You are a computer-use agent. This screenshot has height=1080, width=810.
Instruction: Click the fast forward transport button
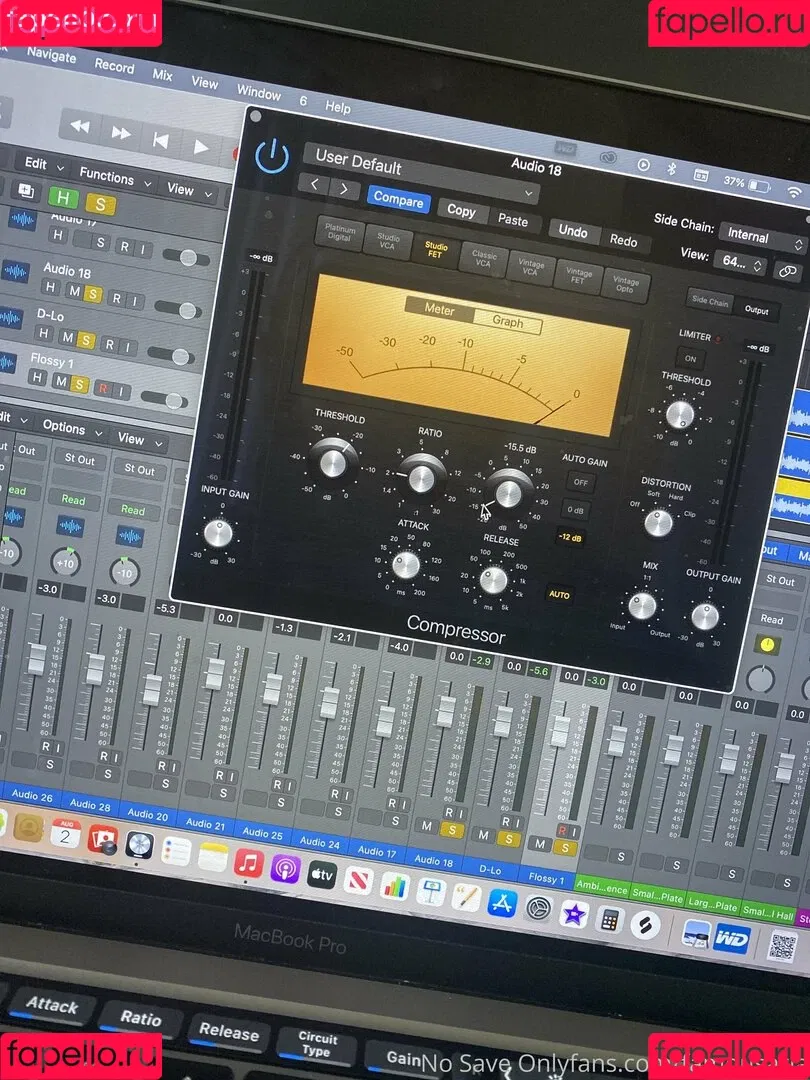point(121,133)
